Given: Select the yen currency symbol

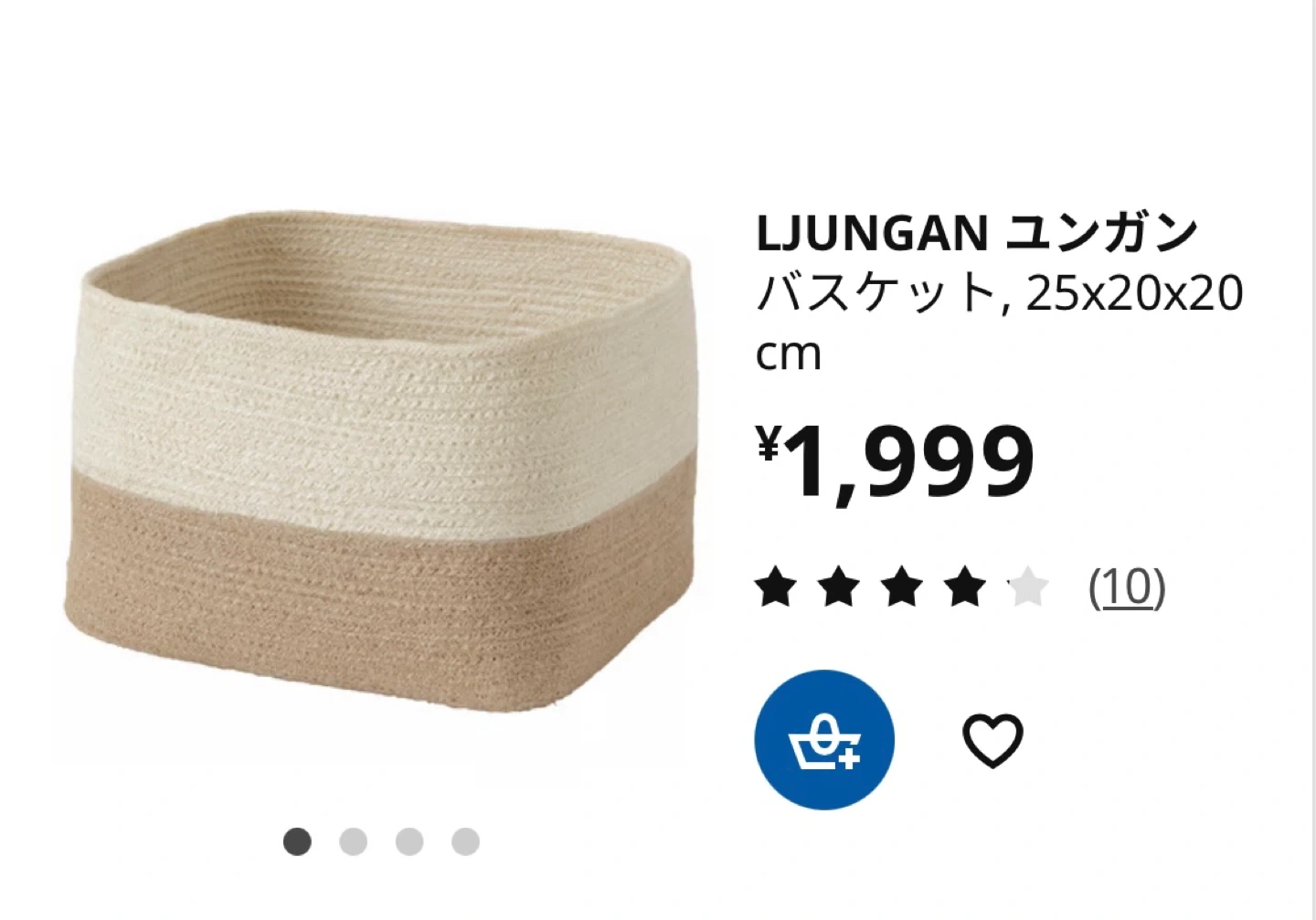Looking at the screenshot, I should click(769, 445).
